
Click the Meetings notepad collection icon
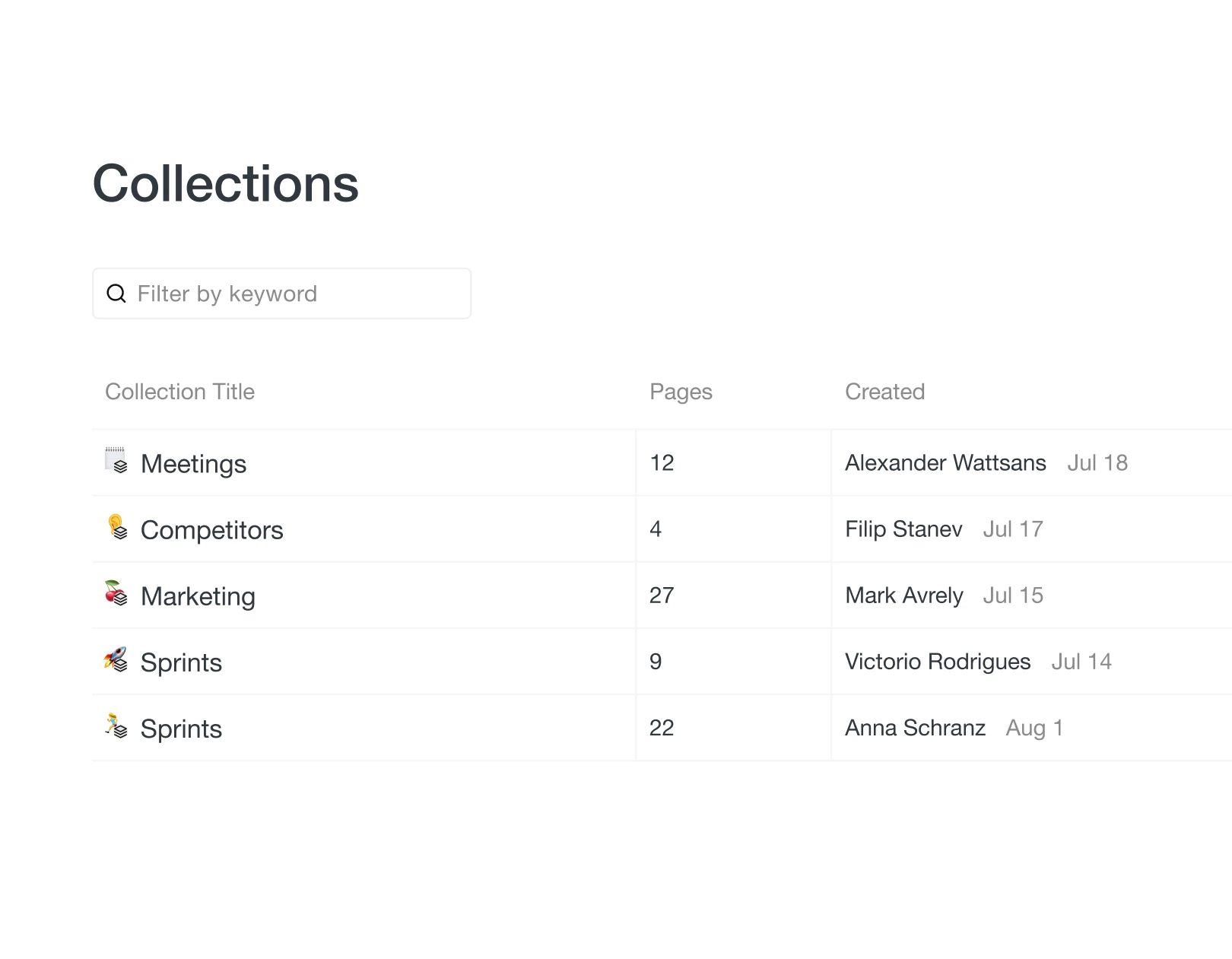(116, 460)
